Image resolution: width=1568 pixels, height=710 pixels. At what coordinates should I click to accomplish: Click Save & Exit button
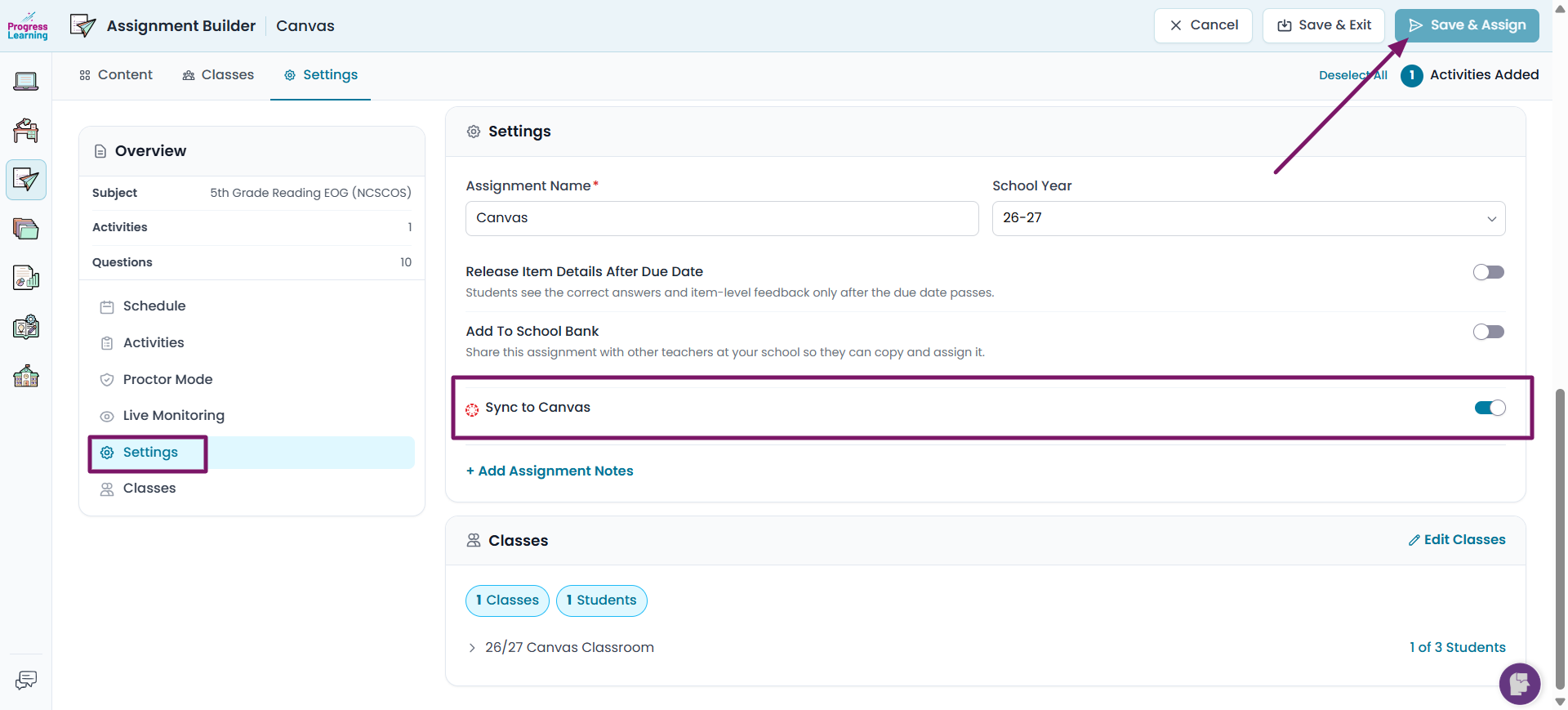pos(1324,25)
